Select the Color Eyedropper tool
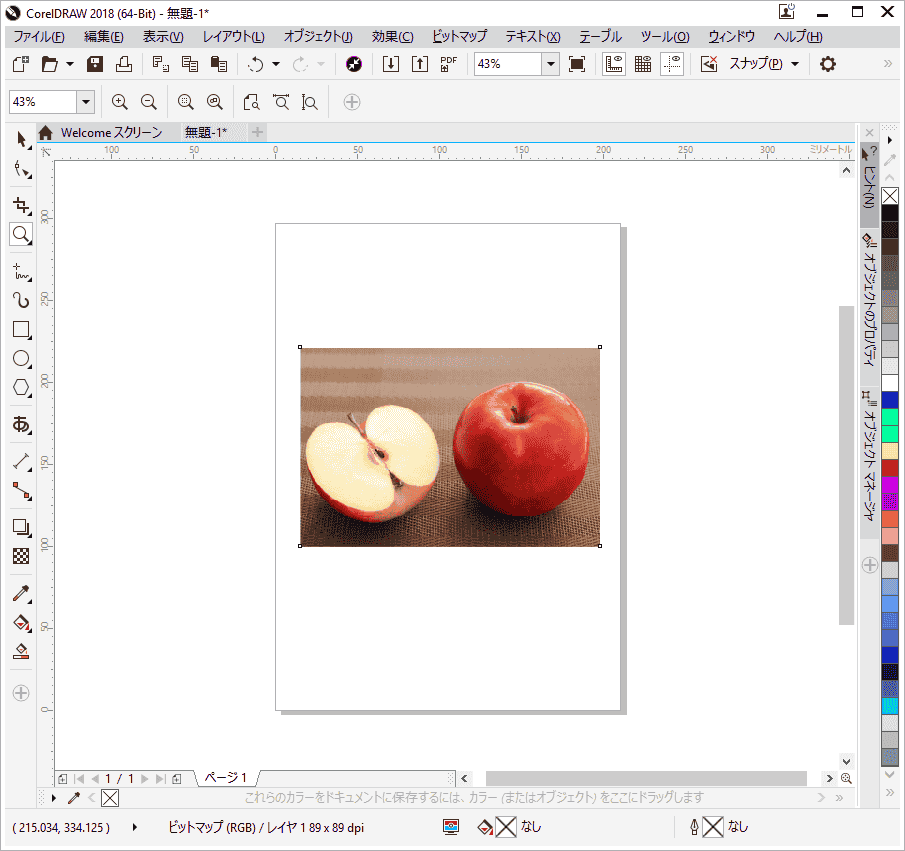The height and width of the screenshot is (851, 905). coord(21,594)
